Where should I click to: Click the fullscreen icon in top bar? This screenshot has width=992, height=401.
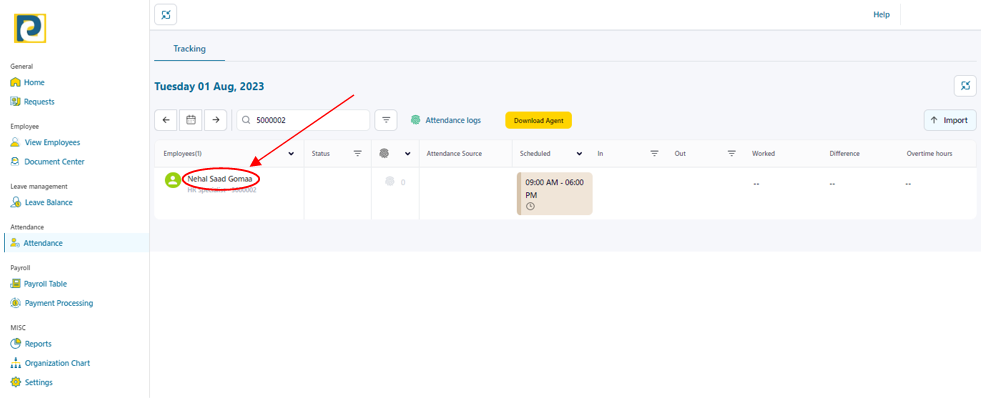[x=166, y=14]
